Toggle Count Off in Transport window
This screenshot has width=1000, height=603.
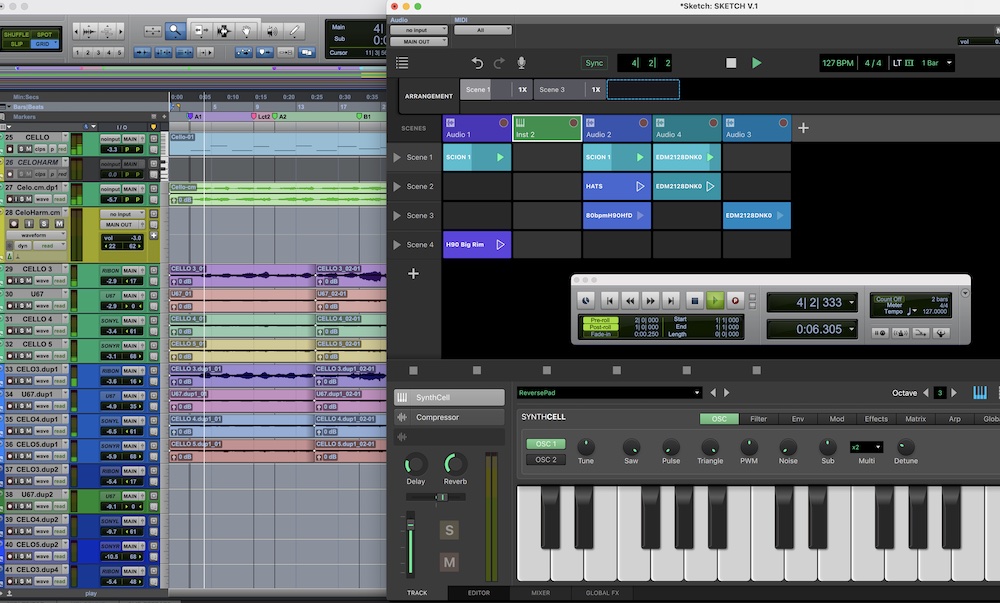(888, 299)
